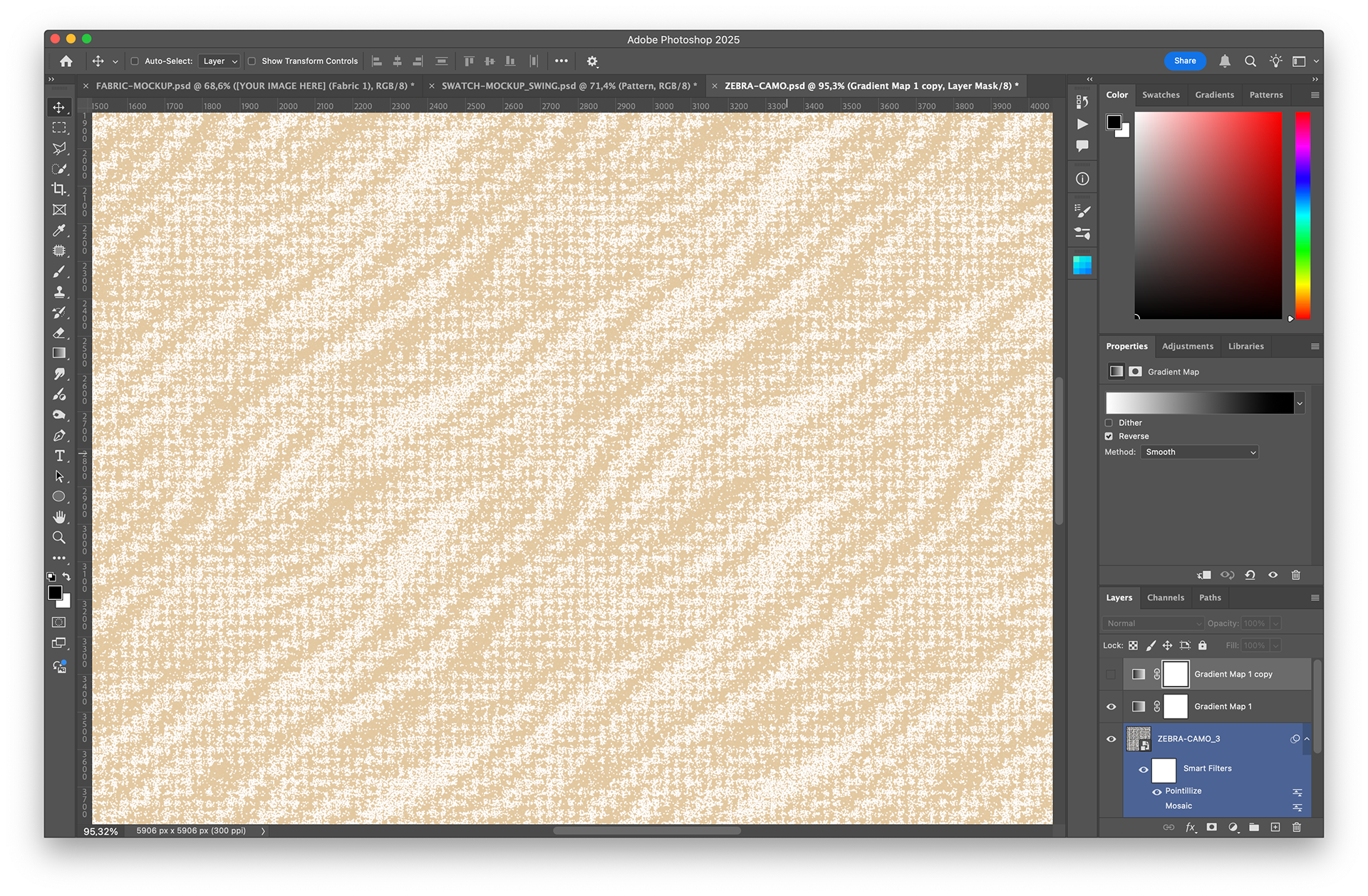Select the Crop tool

59,189
